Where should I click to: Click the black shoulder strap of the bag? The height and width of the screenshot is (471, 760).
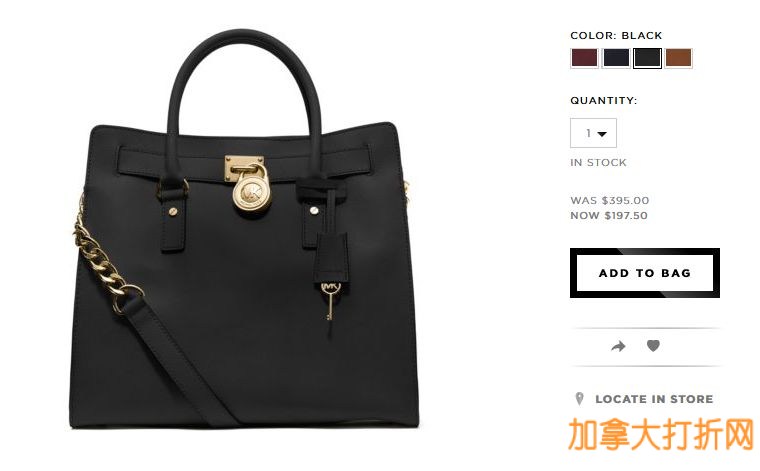178,361
